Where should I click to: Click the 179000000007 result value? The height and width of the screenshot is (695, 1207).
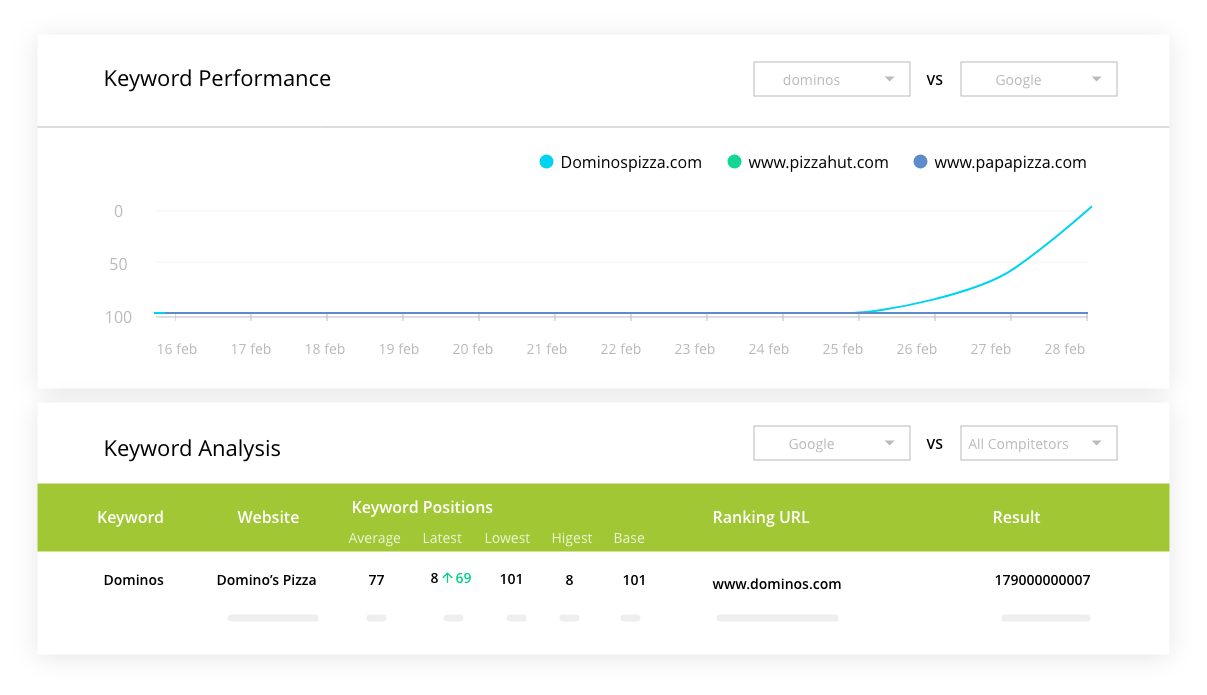[1042, 580]
